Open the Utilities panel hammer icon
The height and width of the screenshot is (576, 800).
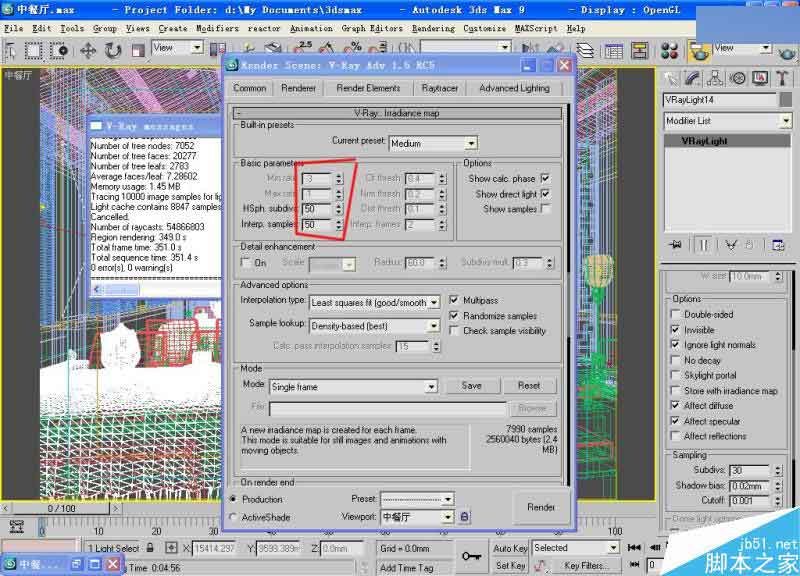[x=781, y=76]
